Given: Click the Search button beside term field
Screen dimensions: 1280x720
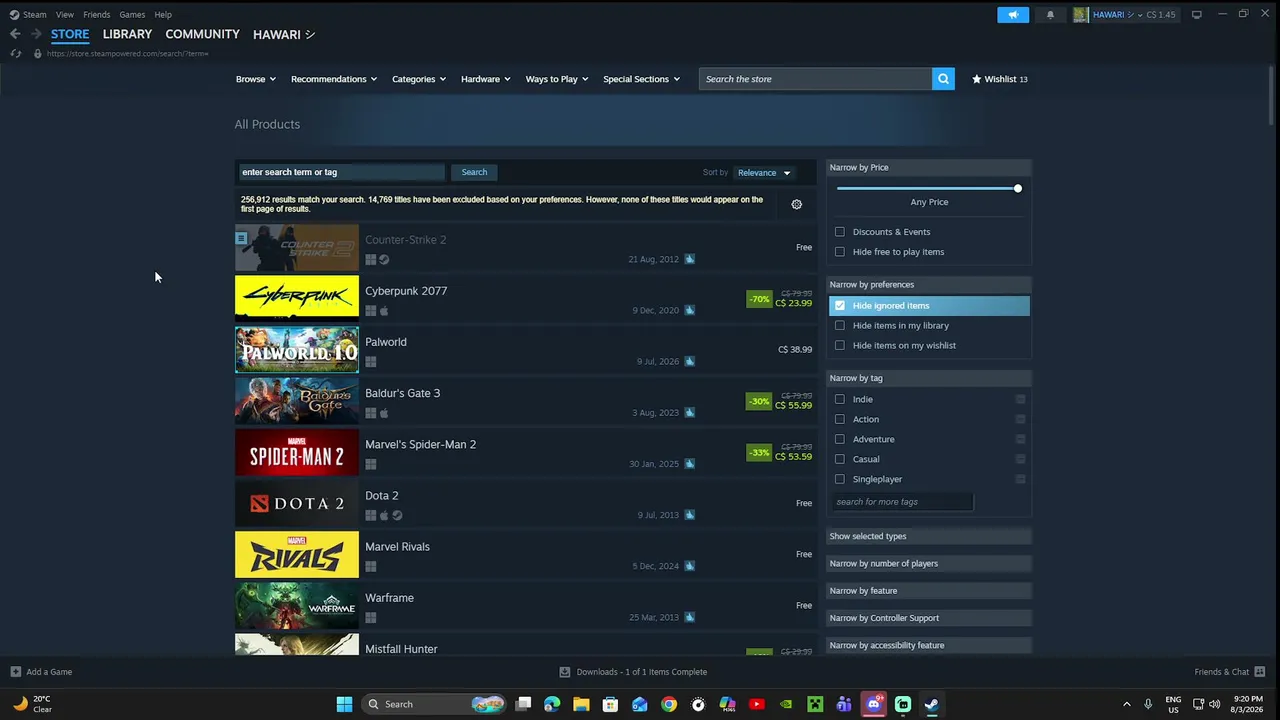Looking at the screenshot, I should (474, 172).
